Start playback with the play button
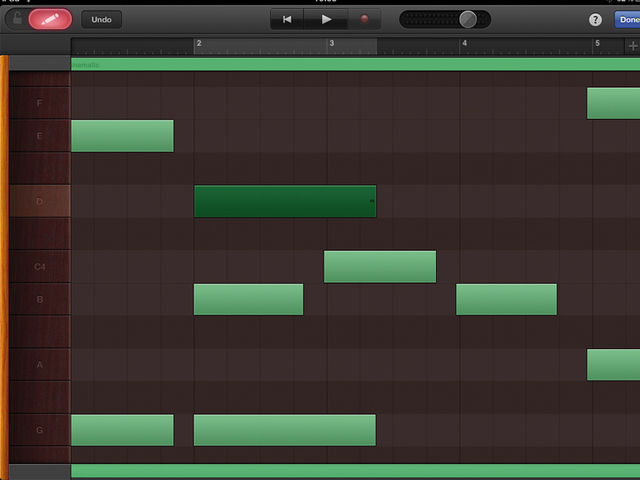This screenshot has height=480, width=640. pos(326,19)
